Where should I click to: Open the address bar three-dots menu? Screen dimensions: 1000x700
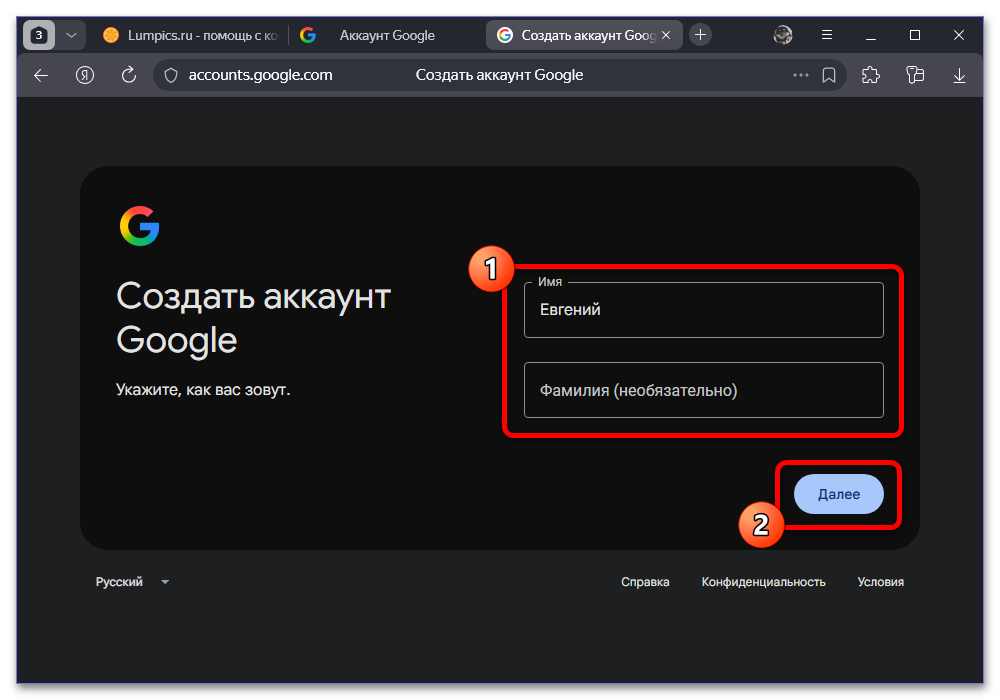[800, 75]
